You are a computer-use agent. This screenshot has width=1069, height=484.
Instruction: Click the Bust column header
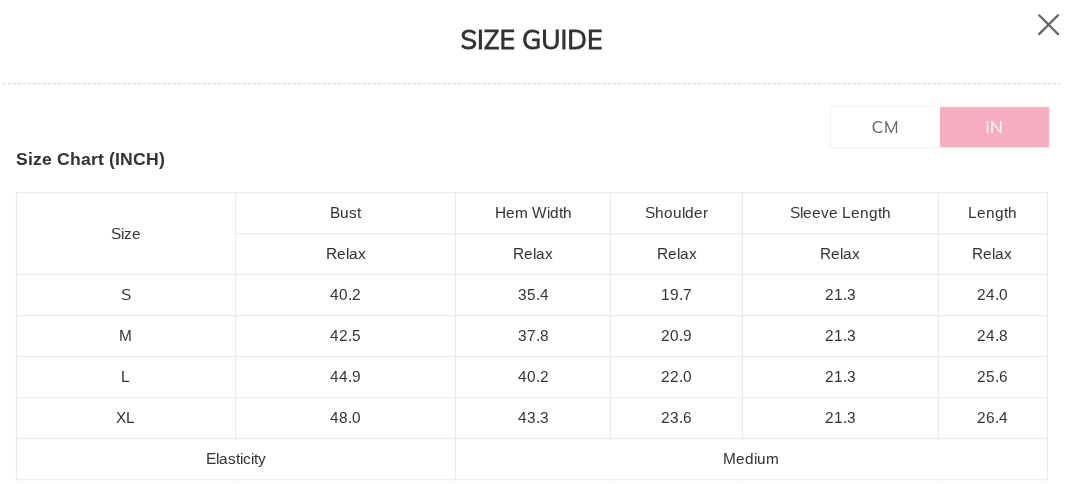(x=345, y=213)
